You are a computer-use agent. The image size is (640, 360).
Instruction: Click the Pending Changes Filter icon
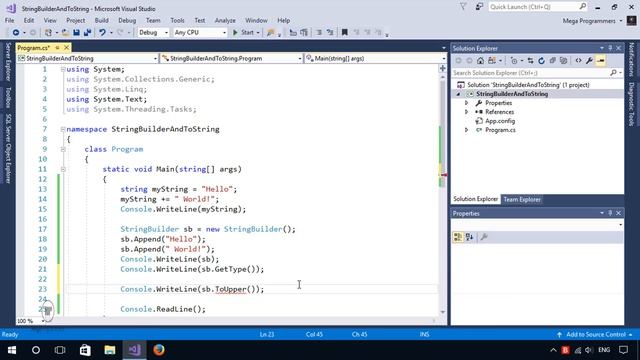[x=514, y=61]
